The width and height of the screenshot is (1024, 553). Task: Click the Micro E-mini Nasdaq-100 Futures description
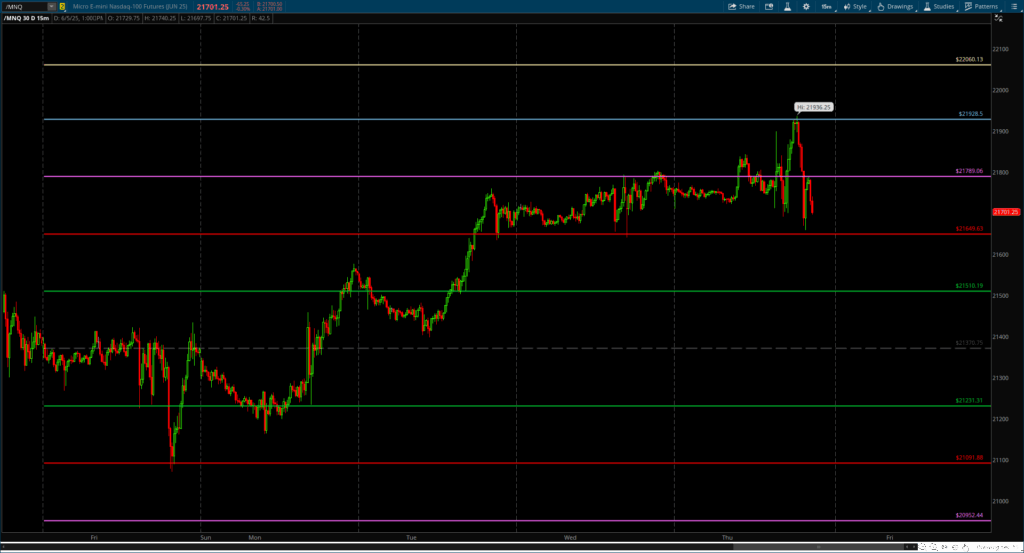[130, 7]
